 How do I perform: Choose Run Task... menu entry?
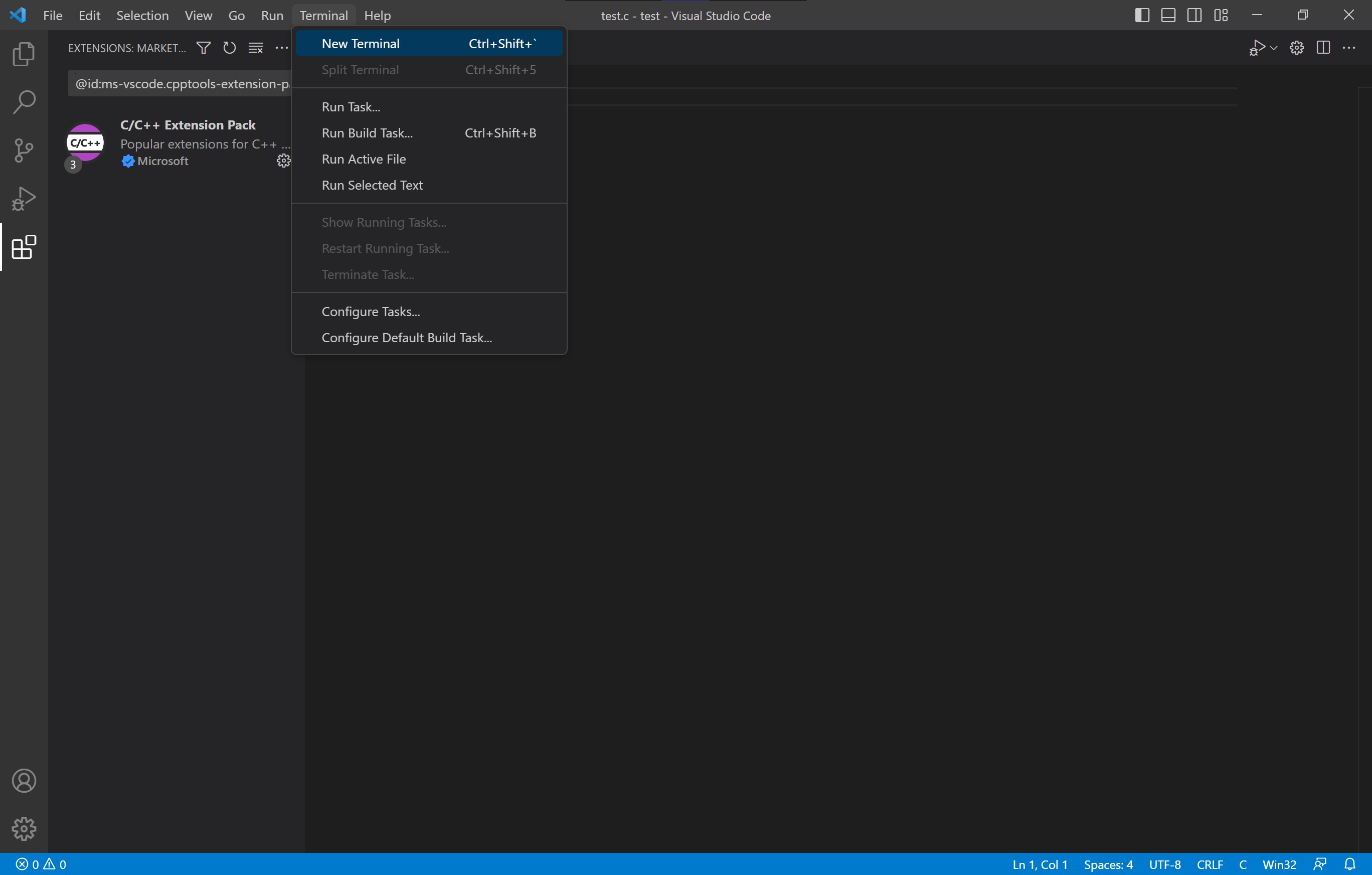pyautogui.click(x=429, y=106)
